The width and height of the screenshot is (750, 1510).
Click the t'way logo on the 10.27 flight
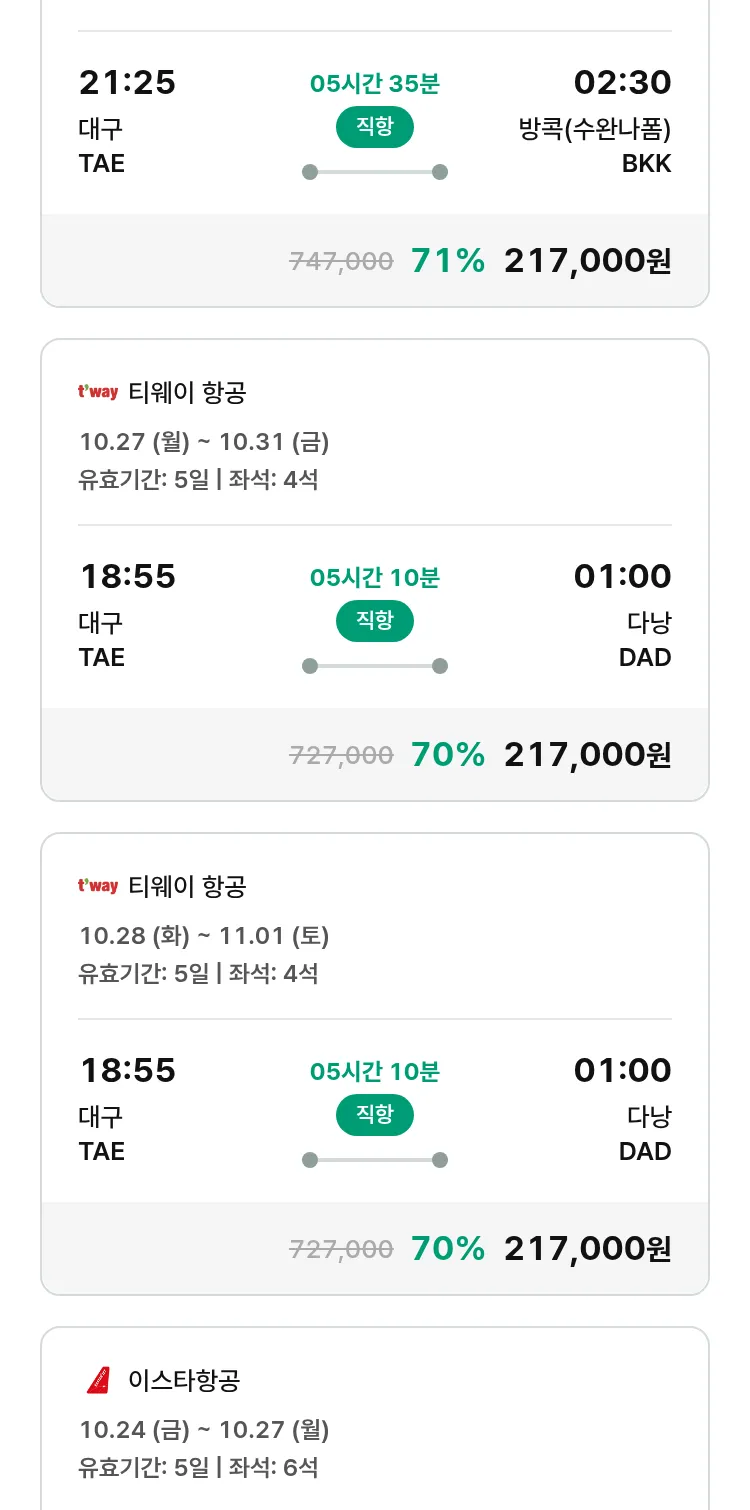[98, 392]
